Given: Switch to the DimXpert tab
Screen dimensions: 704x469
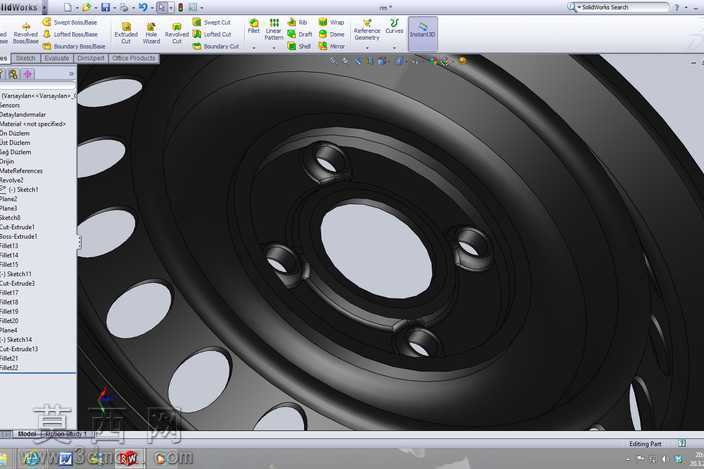Looking at the screenshot, I should coord(91,58).
